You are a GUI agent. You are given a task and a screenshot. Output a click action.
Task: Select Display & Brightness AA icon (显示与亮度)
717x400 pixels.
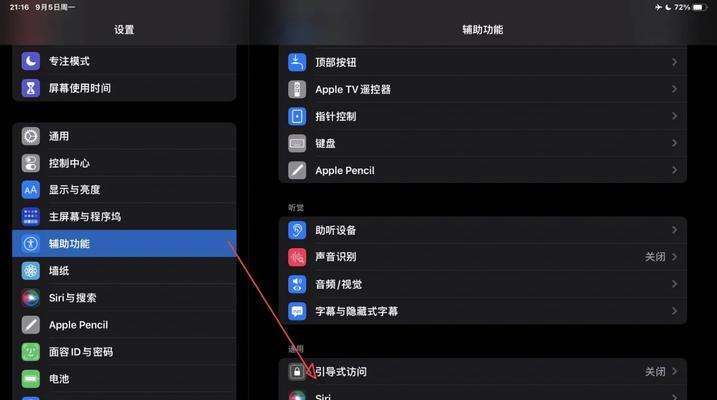coord(31,190)
